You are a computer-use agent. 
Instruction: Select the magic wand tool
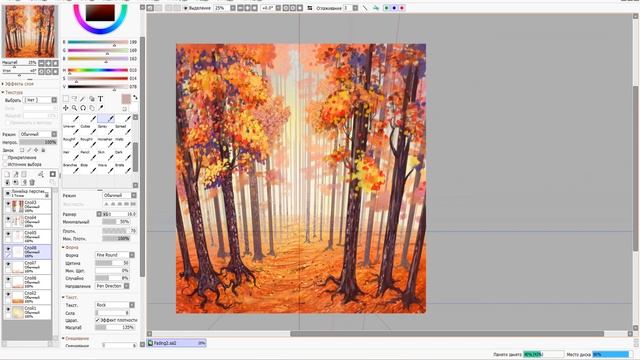coord(83,99)
